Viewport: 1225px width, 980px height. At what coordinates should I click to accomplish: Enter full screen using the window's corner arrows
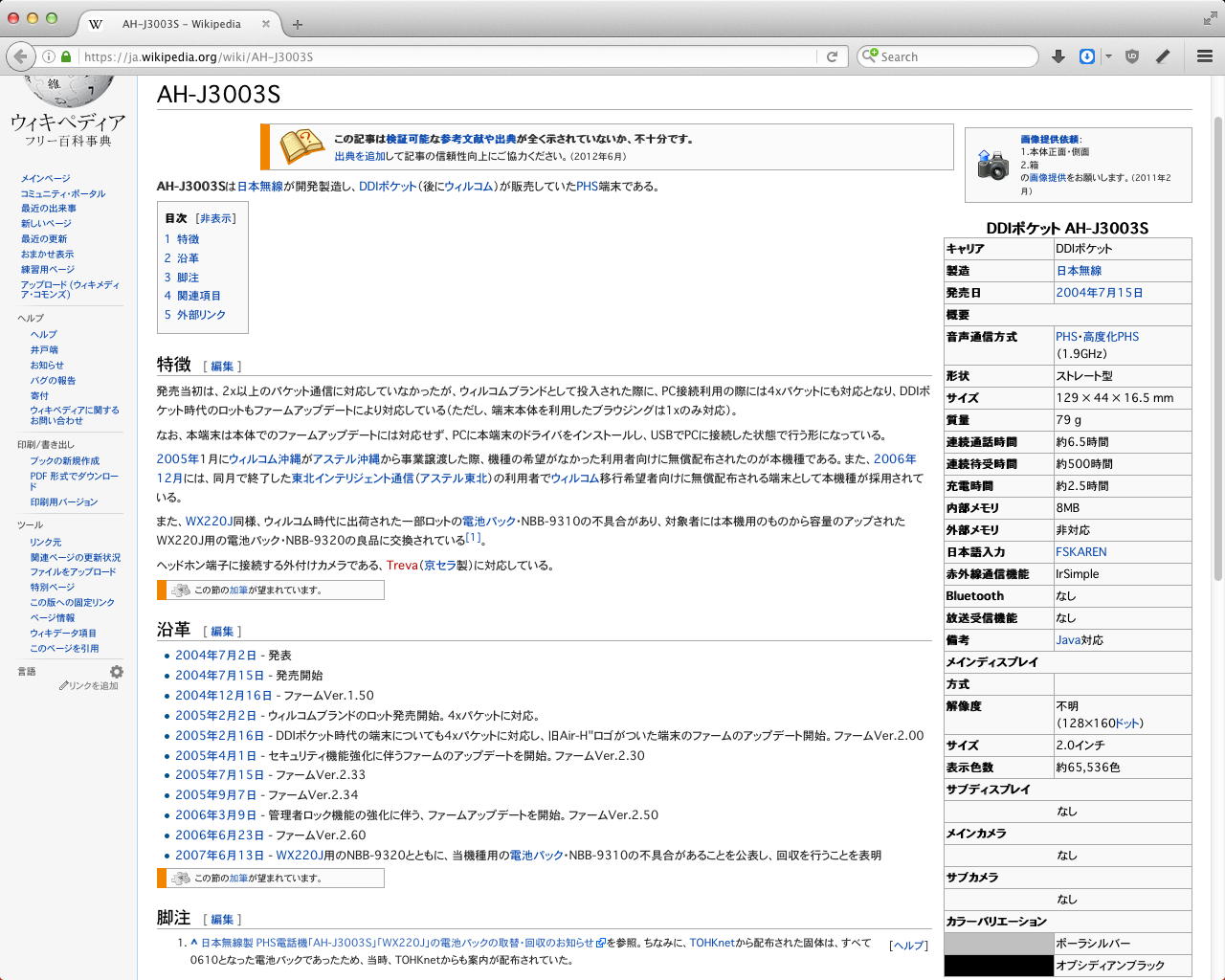point(1210,18)
